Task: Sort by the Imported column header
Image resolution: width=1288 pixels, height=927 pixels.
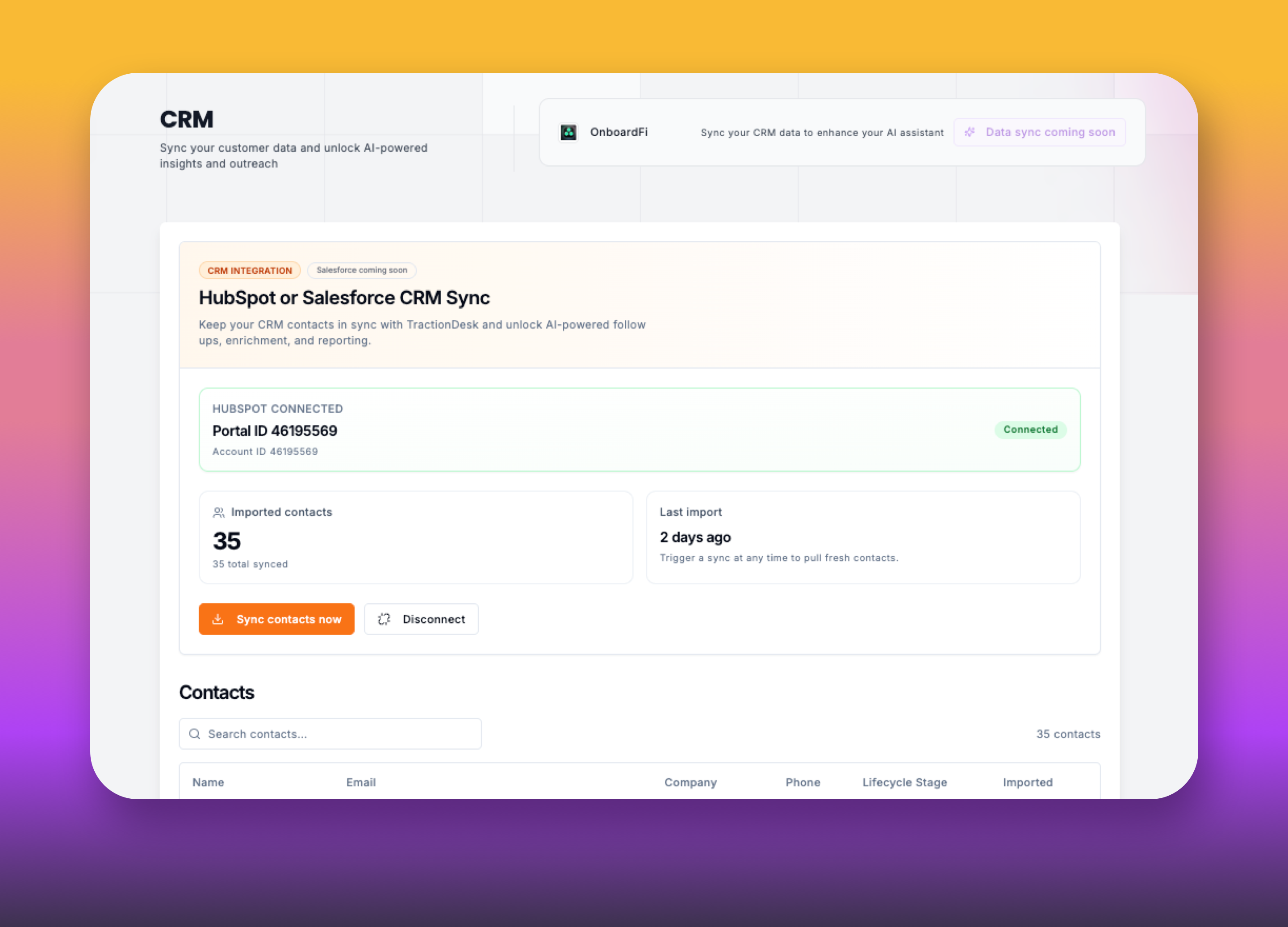Action: [x=1027, y=782]
